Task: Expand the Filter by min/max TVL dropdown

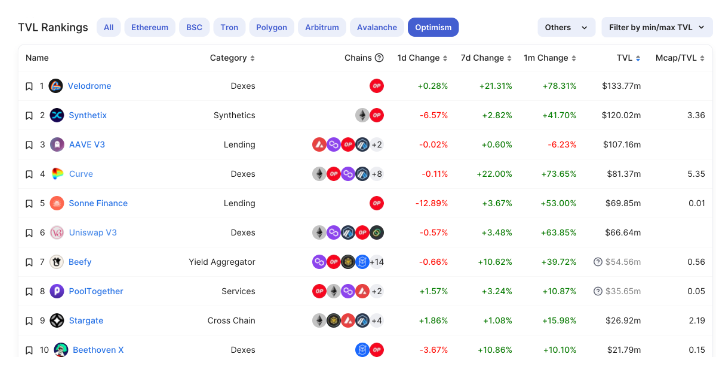Action: (x=657, y=27)
